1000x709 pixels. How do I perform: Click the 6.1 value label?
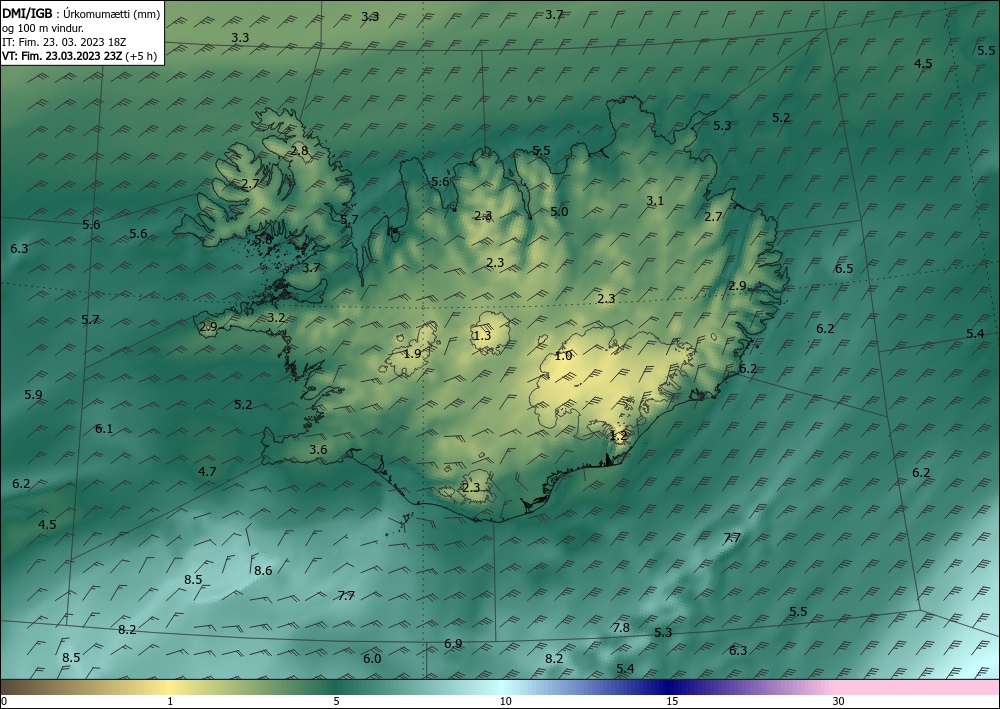point(104,429)
